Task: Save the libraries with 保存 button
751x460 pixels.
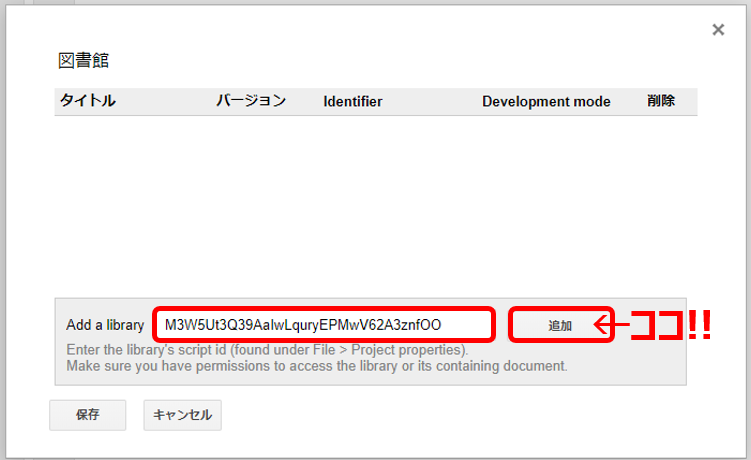Action: tap(88, 415)
